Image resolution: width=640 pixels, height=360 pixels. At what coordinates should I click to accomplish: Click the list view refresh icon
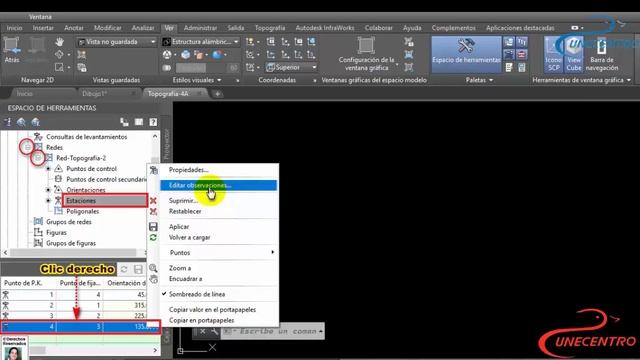click(124, 269)
